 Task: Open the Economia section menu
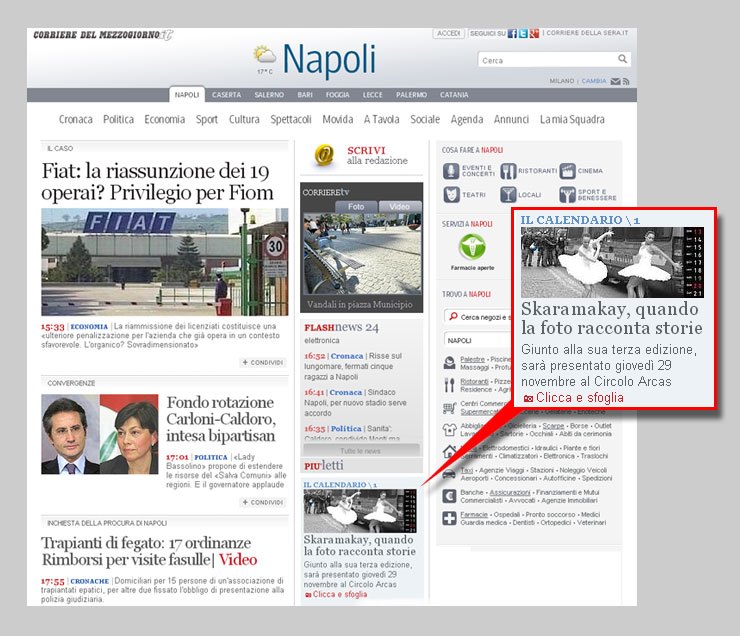tap(165, 119)
